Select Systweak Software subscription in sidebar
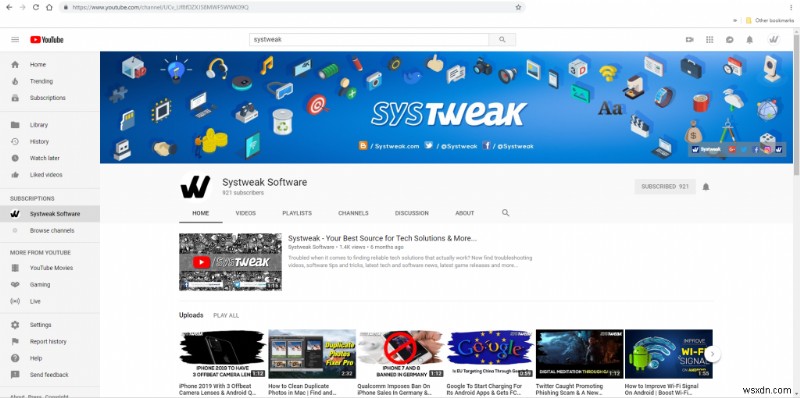The width and height of the screenshot is (800, 398). 50,214
